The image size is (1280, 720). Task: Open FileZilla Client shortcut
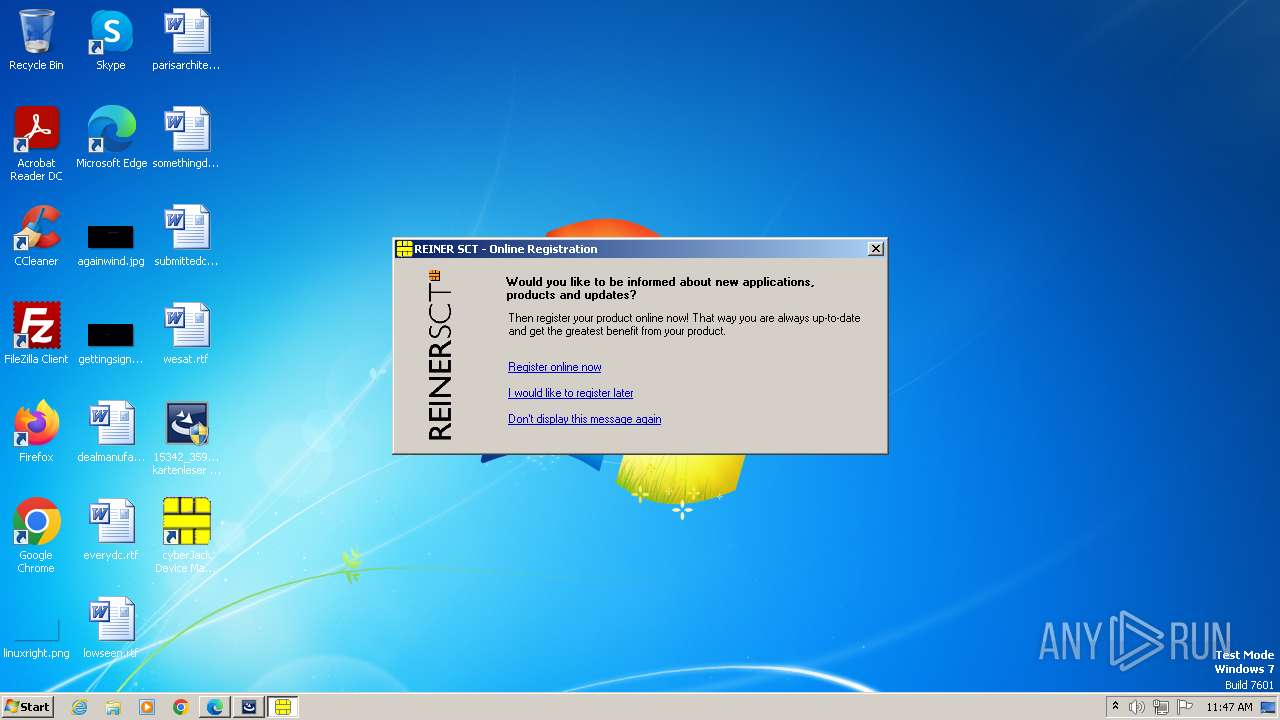coord(36,335)
